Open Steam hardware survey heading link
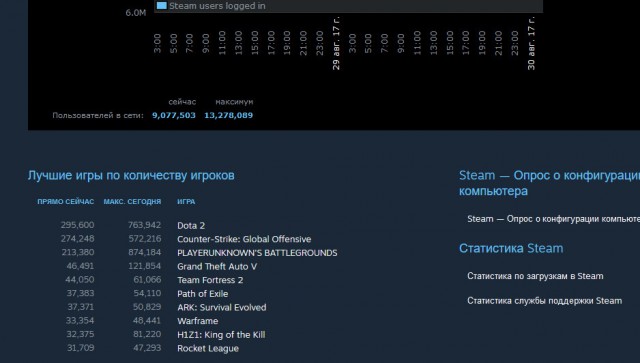 [549, 183]
